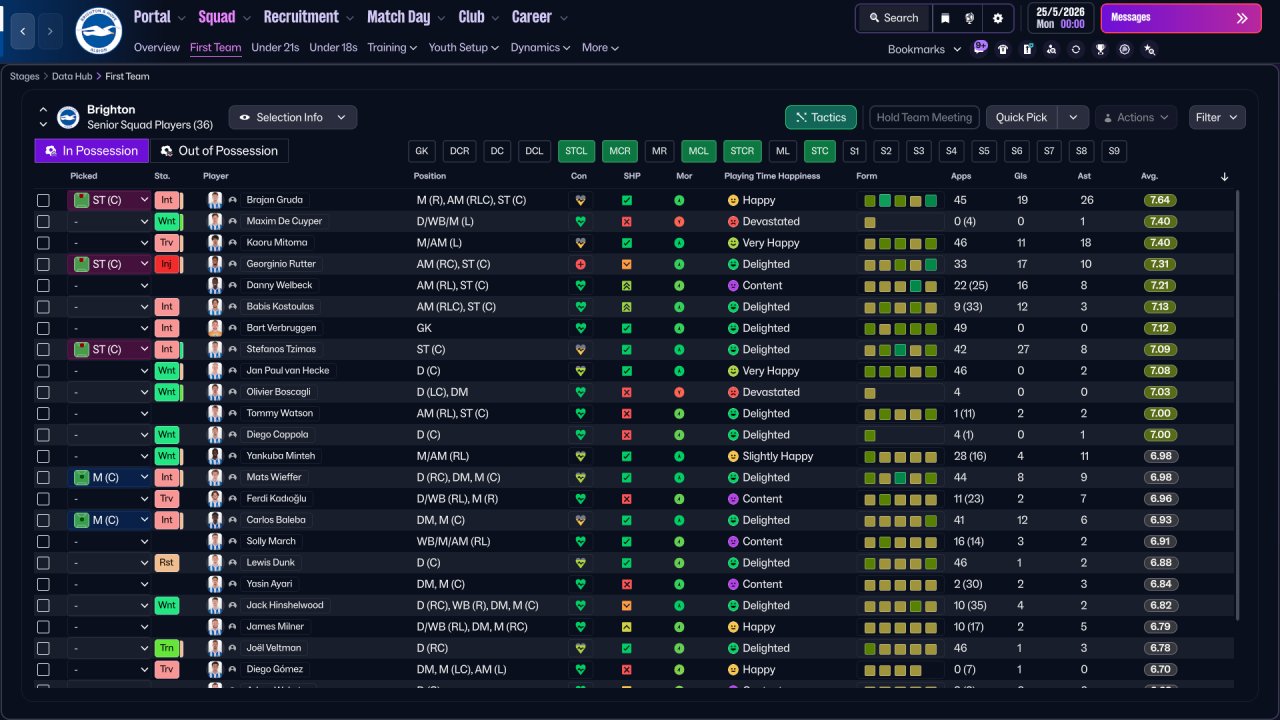Image resolution: width=1280 pixels, height=720 pixels.
Task: Click Maxim De Cuyper's red sharpness icon
Action: 627,221
